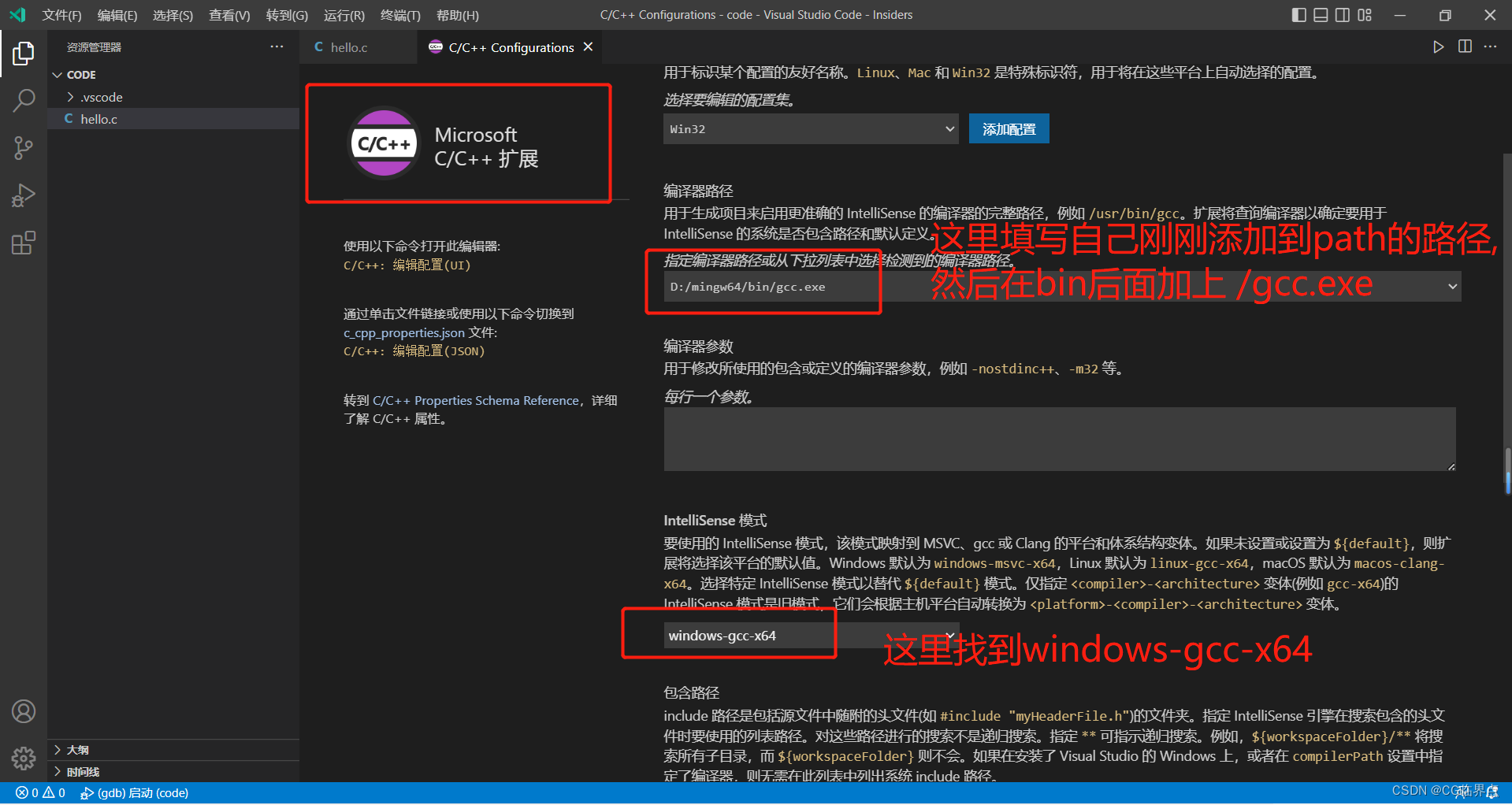Image resolution: width=1512 pixels, height=805 pixels.
Task: Click the run file play icon
Action: coord(1438,47)
